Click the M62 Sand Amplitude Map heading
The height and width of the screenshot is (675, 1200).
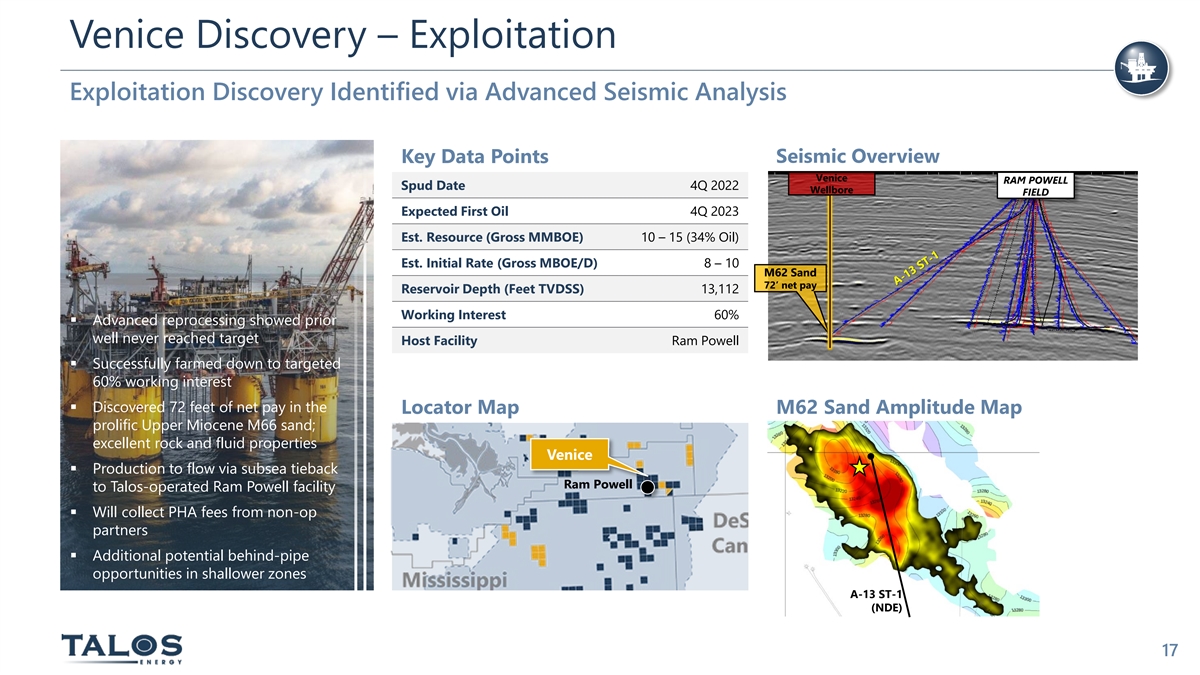[898, 407]
